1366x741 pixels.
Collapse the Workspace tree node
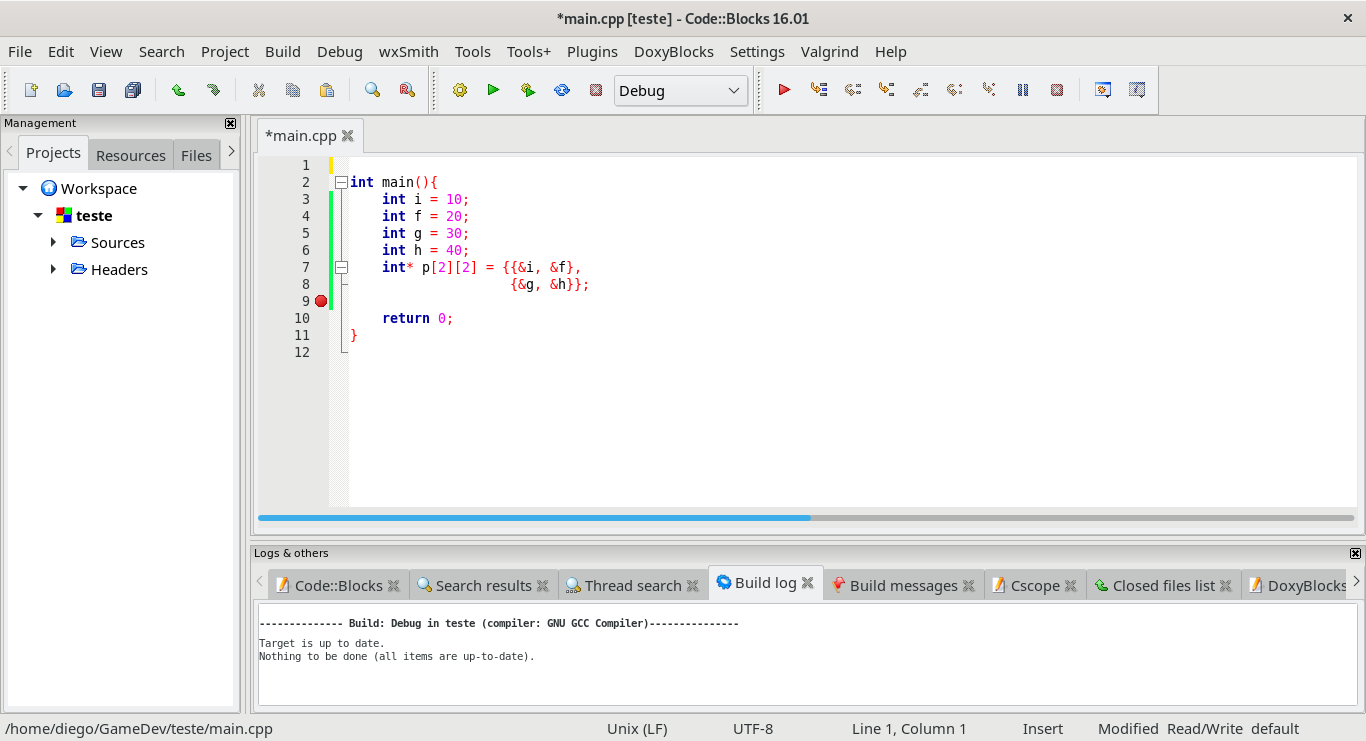23,188
